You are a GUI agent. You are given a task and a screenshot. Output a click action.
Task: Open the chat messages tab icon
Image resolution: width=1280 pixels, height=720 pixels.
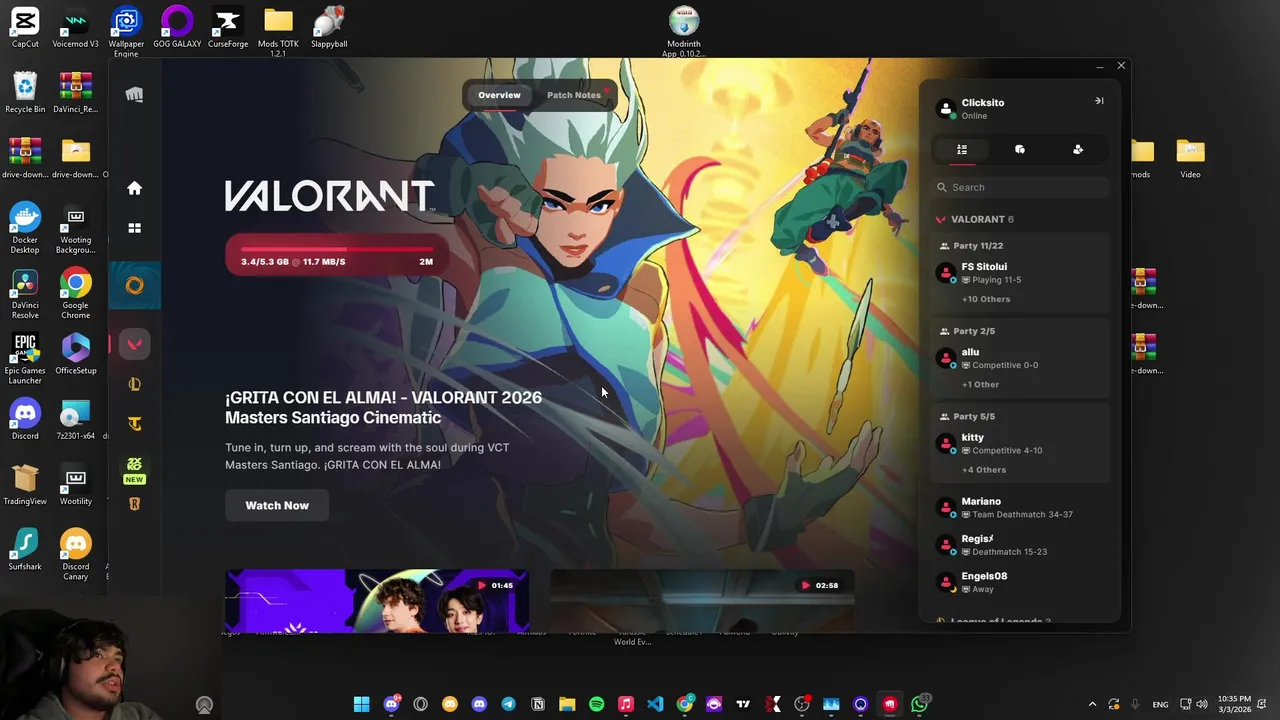tap(1020, 149)
